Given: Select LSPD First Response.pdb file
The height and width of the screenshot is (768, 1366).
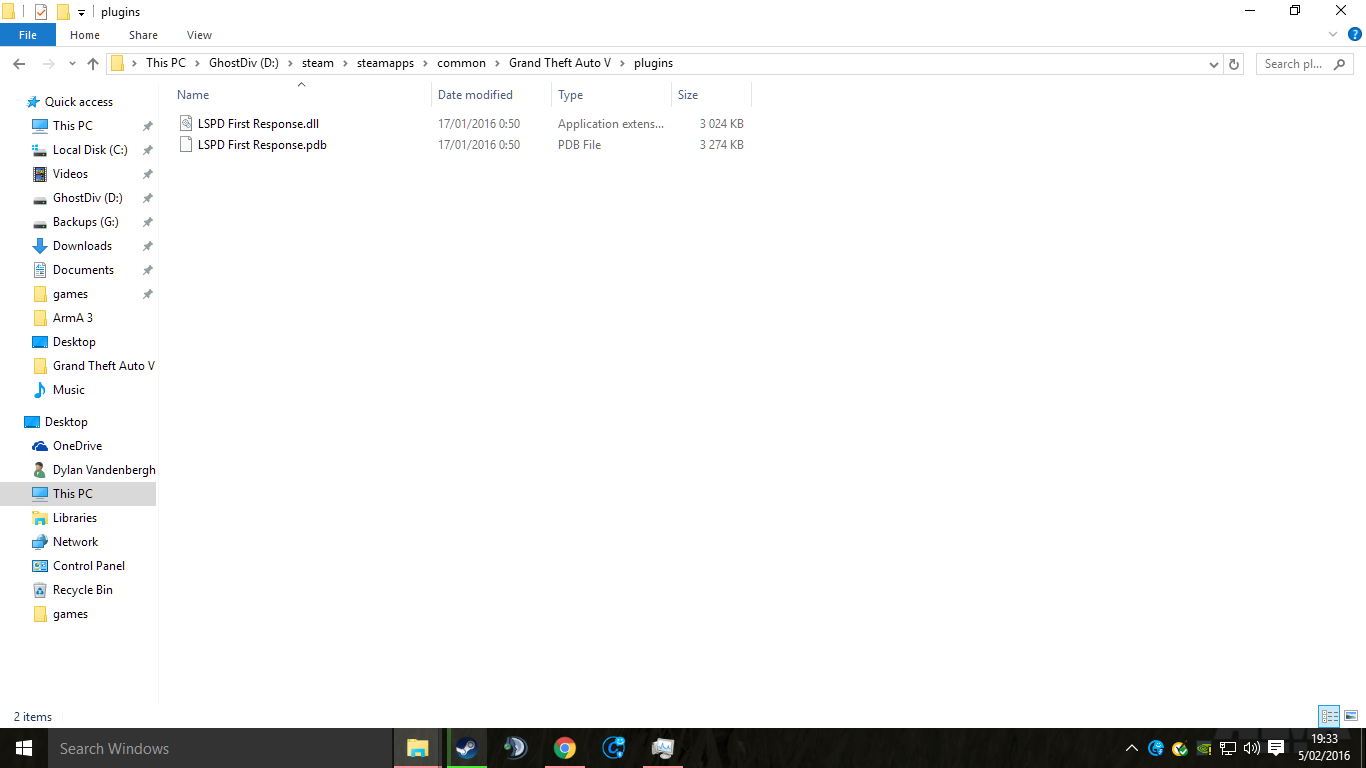Looking at the screenshot, I should [262, 145].
